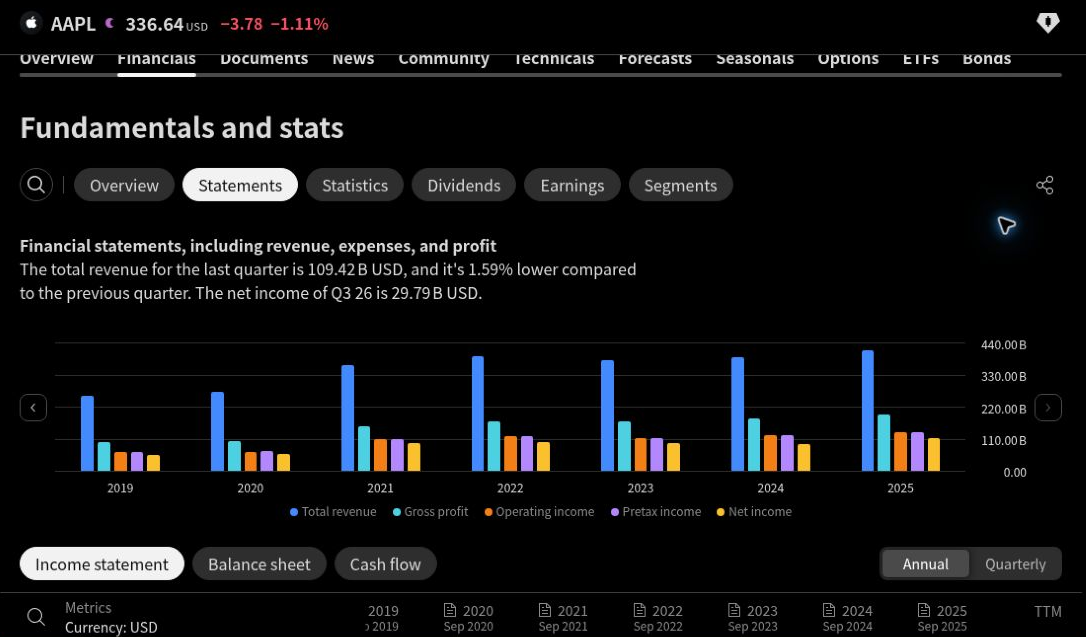The width and height of the screenshot is (1086, 637).
Task: Open the 2021 report document icon
Action: point(545,610)
